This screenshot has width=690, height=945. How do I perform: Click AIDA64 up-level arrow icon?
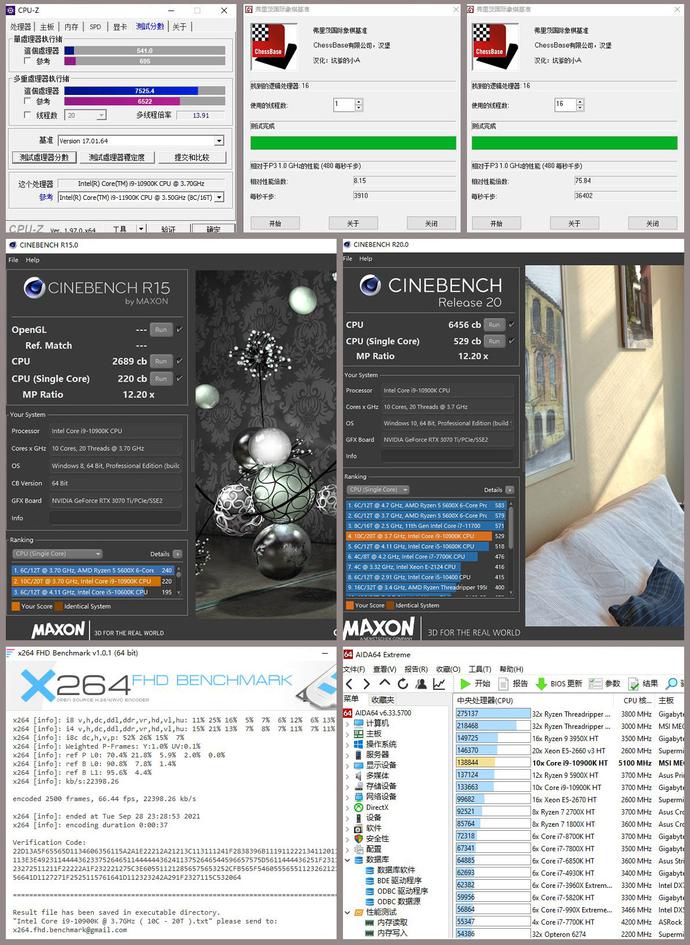pos(384,683)
